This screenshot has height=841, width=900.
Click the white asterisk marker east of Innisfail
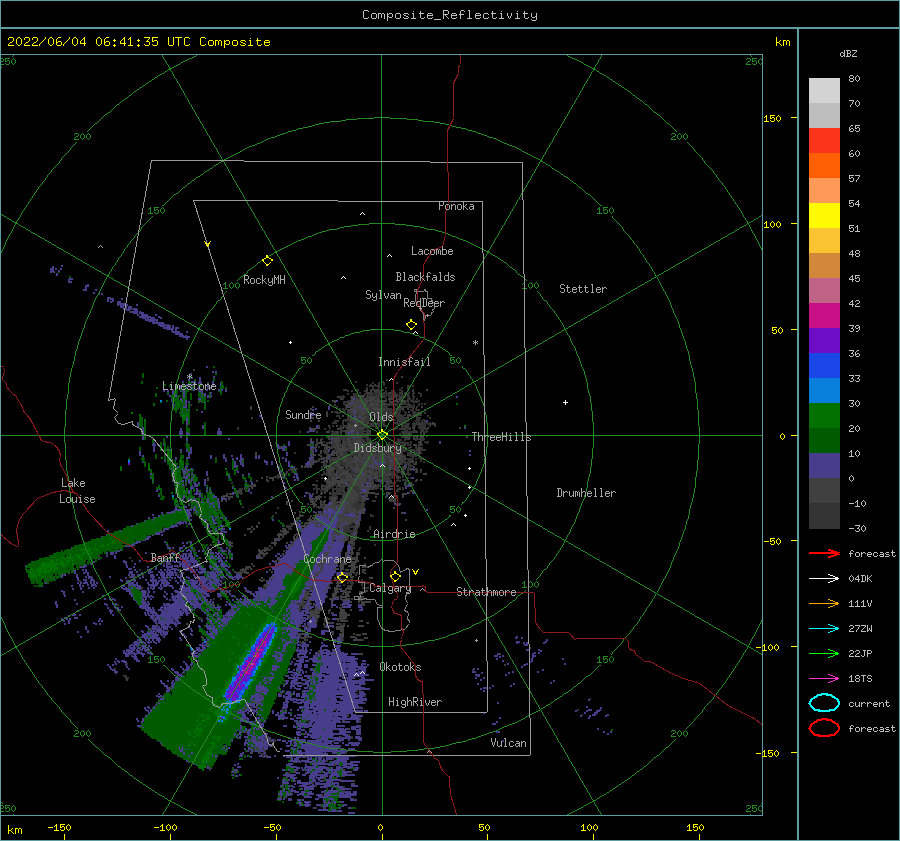475,343
